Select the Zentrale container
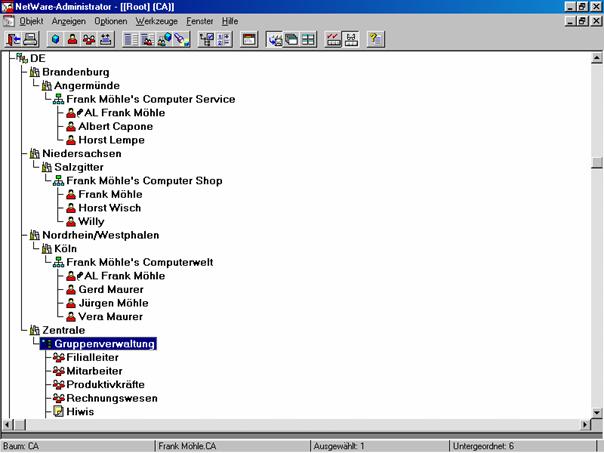This screenshot has height=453, width=604. pyautogui.click(x=64, y=330)
